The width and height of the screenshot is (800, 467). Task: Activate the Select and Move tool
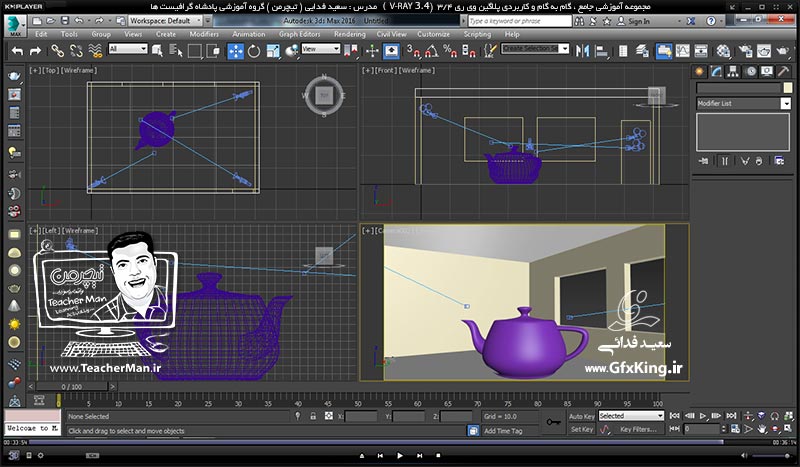point(235,51)
